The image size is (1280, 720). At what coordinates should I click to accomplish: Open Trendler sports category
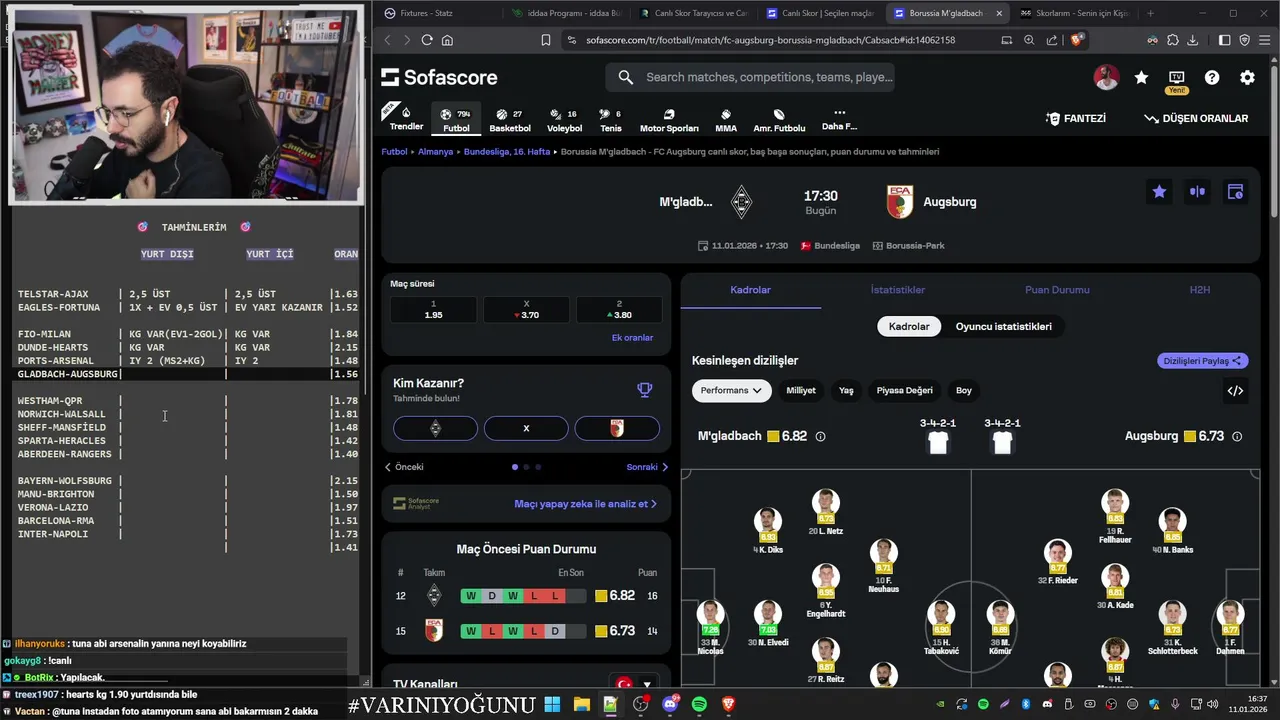[x=406, y=119]
